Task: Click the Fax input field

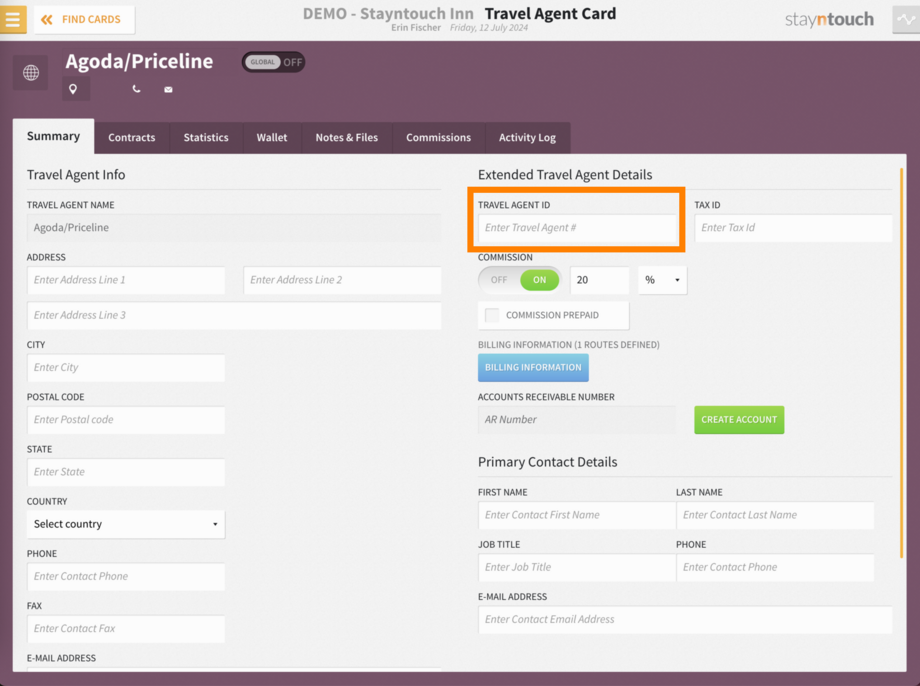Action: point(126,628)
